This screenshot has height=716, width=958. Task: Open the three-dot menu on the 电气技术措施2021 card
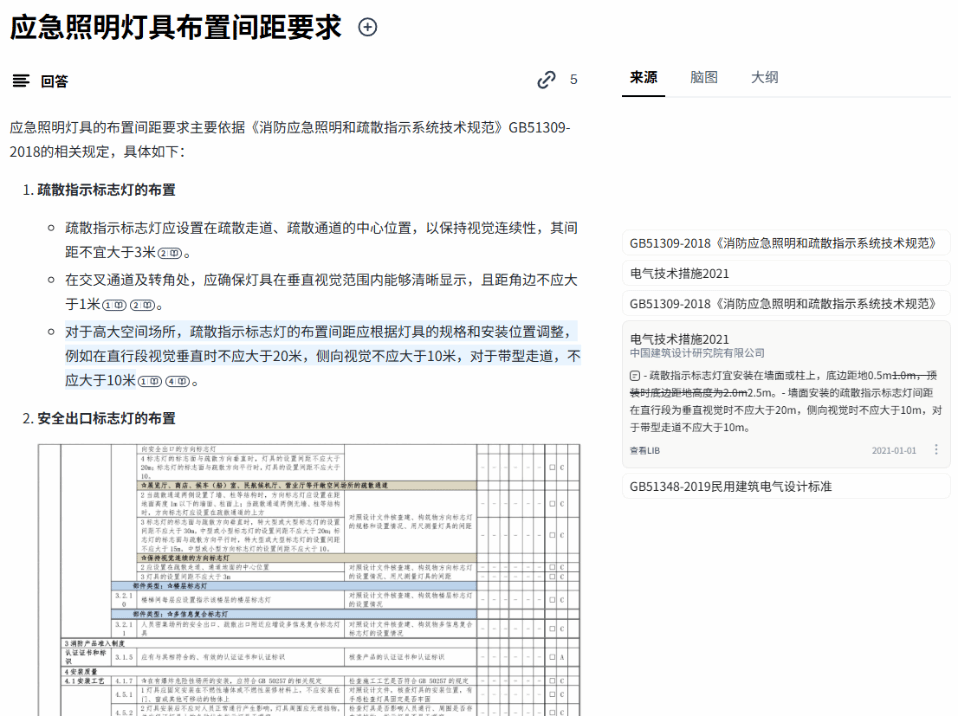click(x=936, y=450)
